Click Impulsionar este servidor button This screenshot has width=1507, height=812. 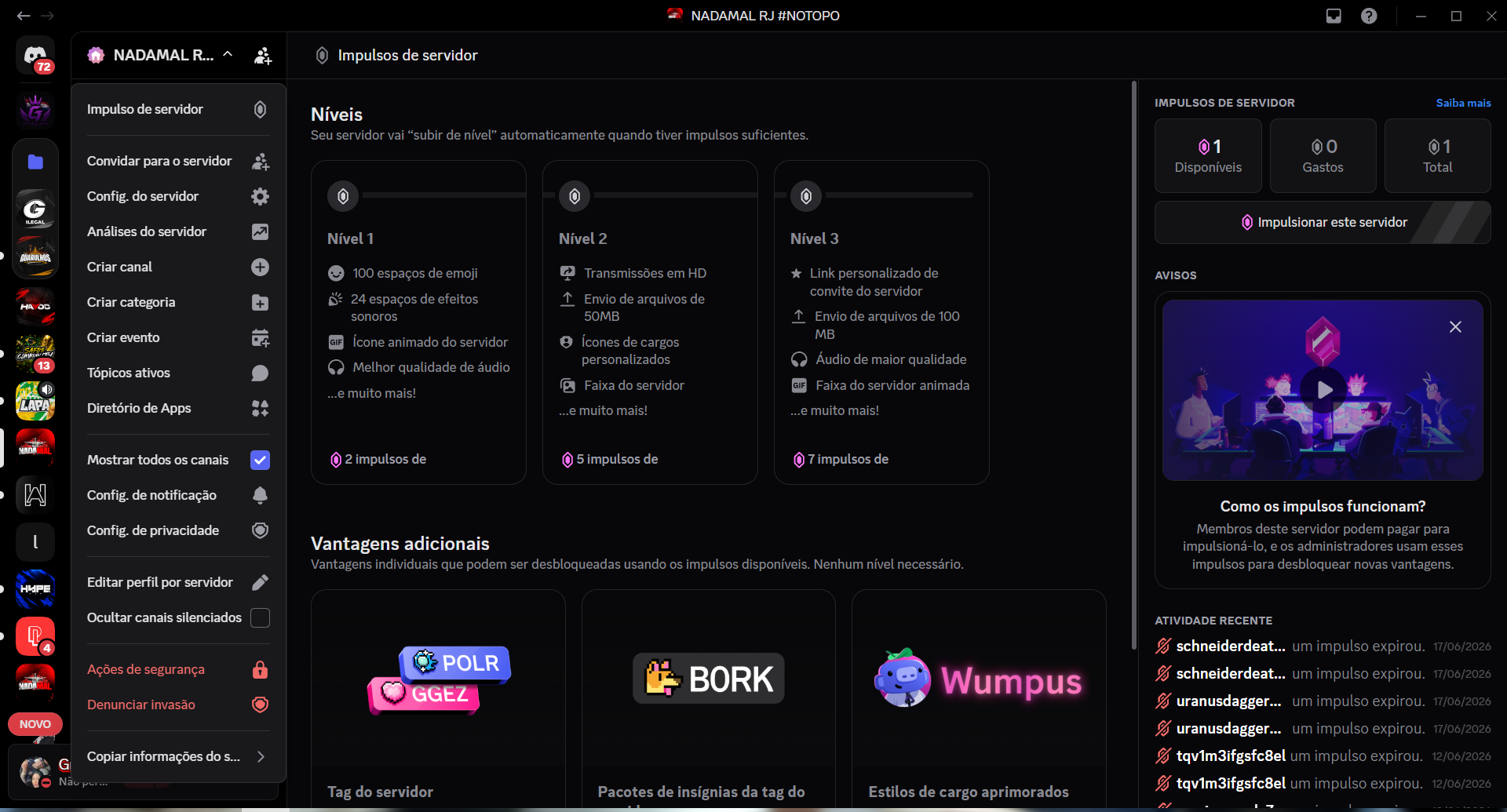pyautogui.click(x=1323, y=222)
